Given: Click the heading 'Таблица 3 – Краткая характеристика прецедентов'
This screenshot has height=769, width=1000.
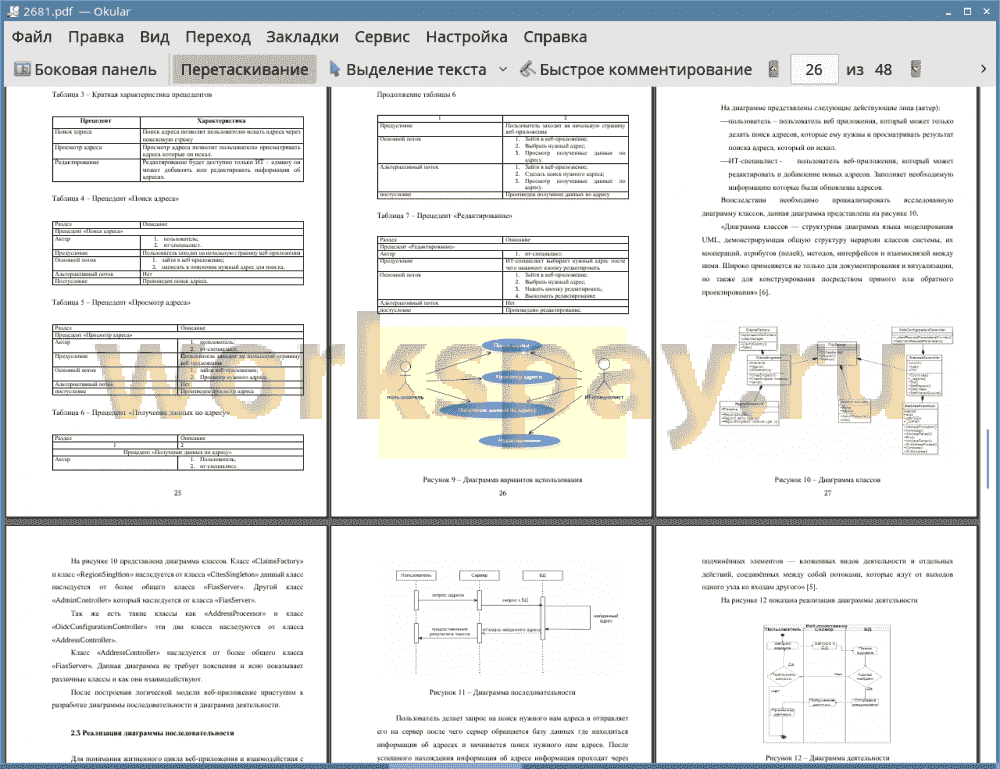Looking at the screenshot, I should [x=131, y=94].
